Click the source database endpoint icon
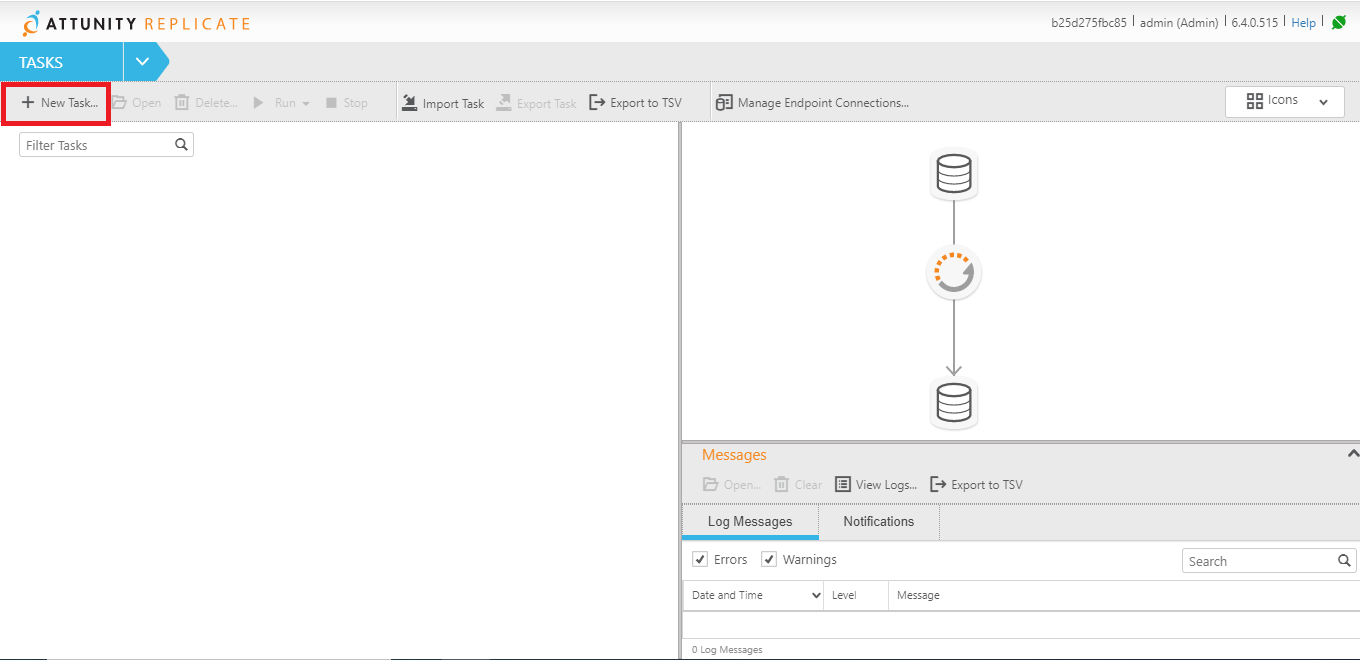The image size is (1360, 660). [x=954, y=173]
